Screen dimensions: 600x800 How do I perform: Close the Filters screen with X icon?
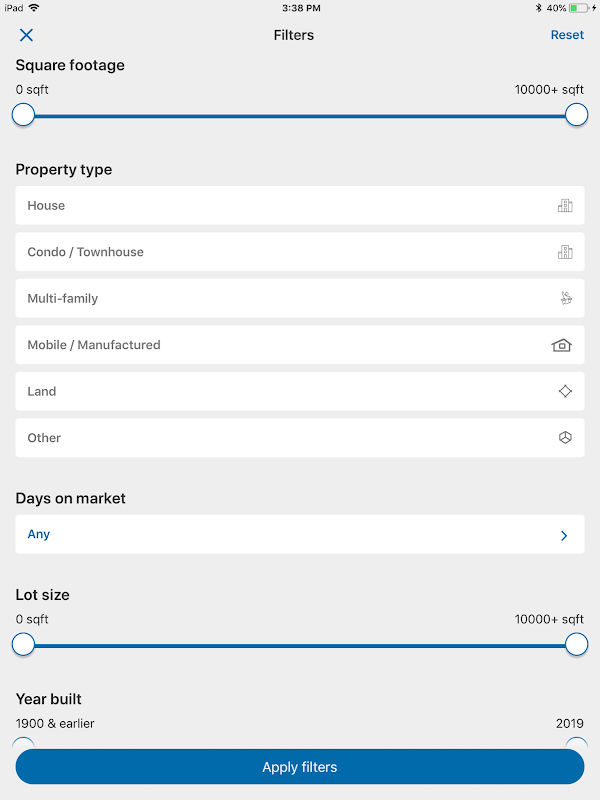pos(26,35)
